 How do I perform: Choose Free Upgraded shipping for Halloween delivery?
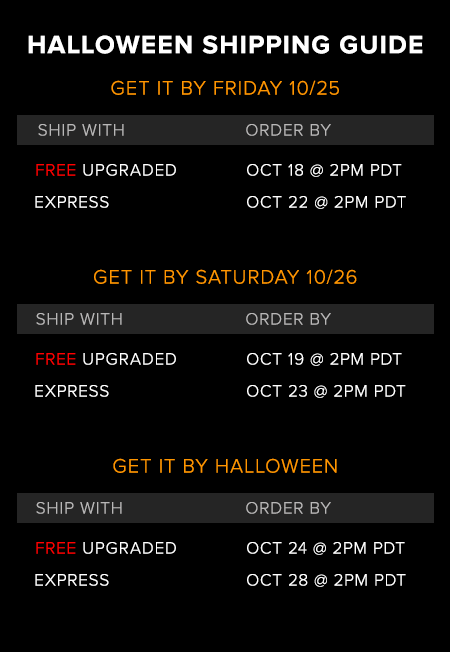(x=106, y=548)
